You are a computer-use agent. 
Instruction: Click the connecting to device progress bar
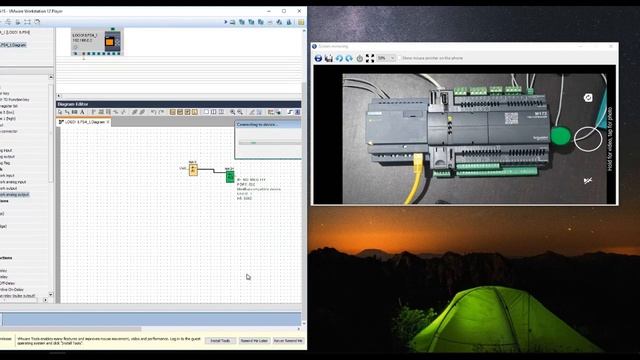tap(269, 143)
